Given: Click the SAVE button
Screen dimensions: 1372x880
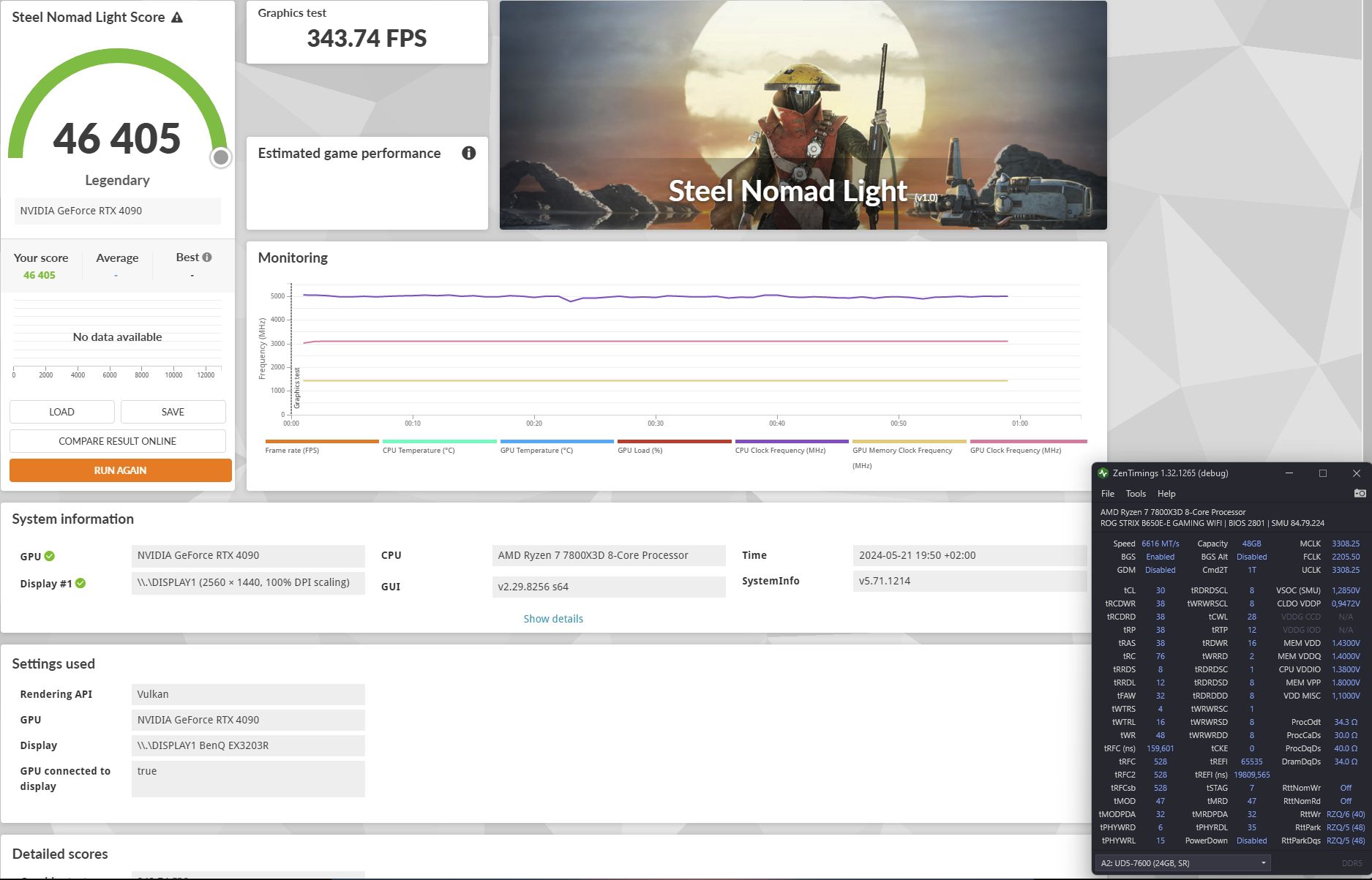Looking at the screenshot, I should click(173, 412).
